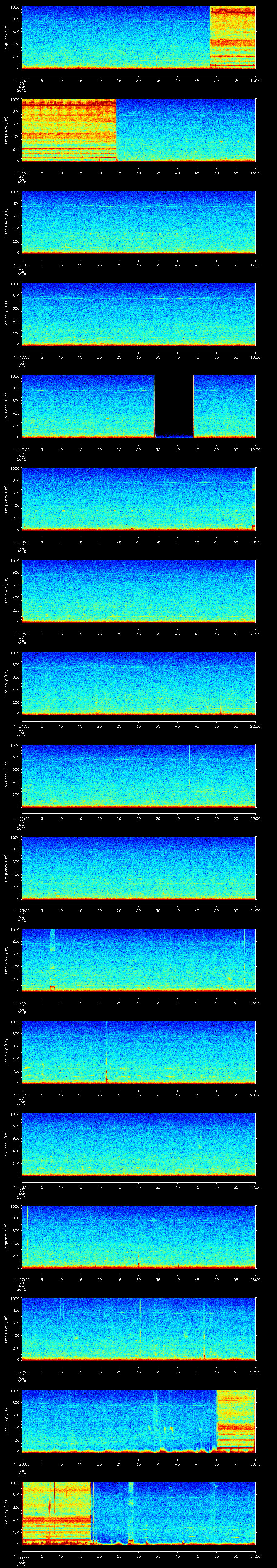Select the spectrogram panel starting at 11:17:00

138,314
